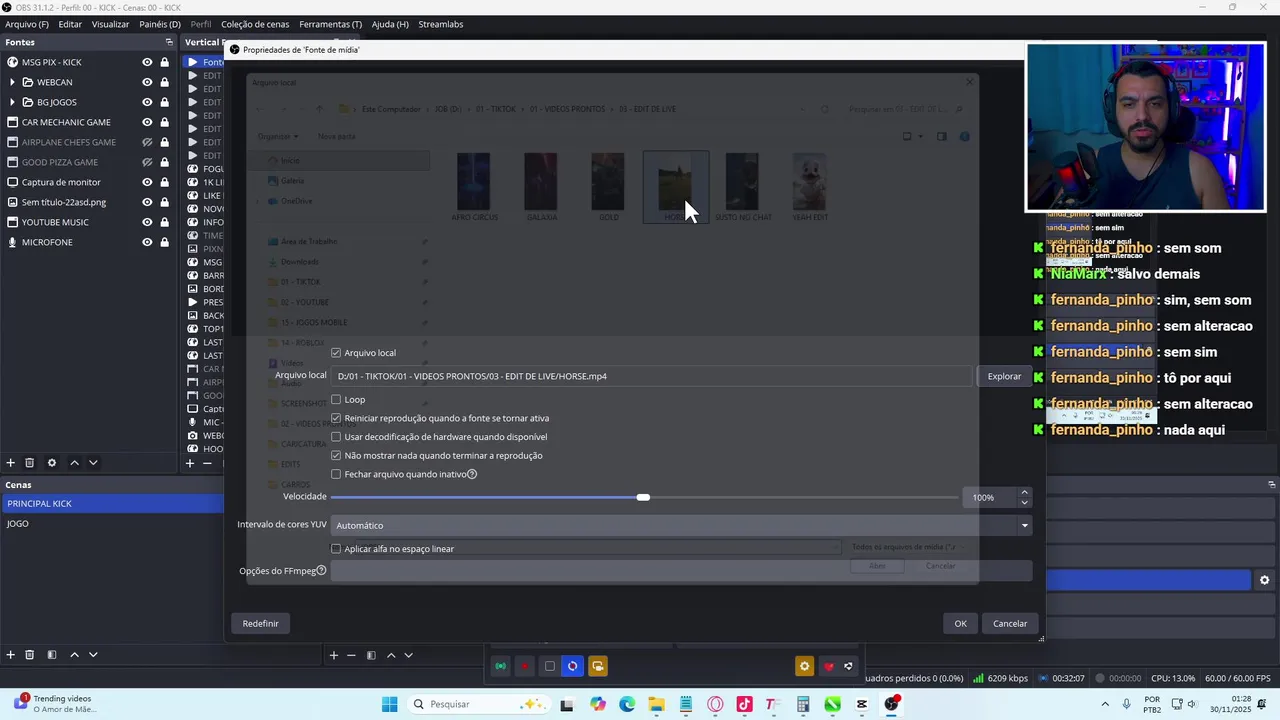The width and height of the screenshot is (1280, 720).
Task: Open source properties gear in Fontes toolbar
Action: tap(52, 463)
